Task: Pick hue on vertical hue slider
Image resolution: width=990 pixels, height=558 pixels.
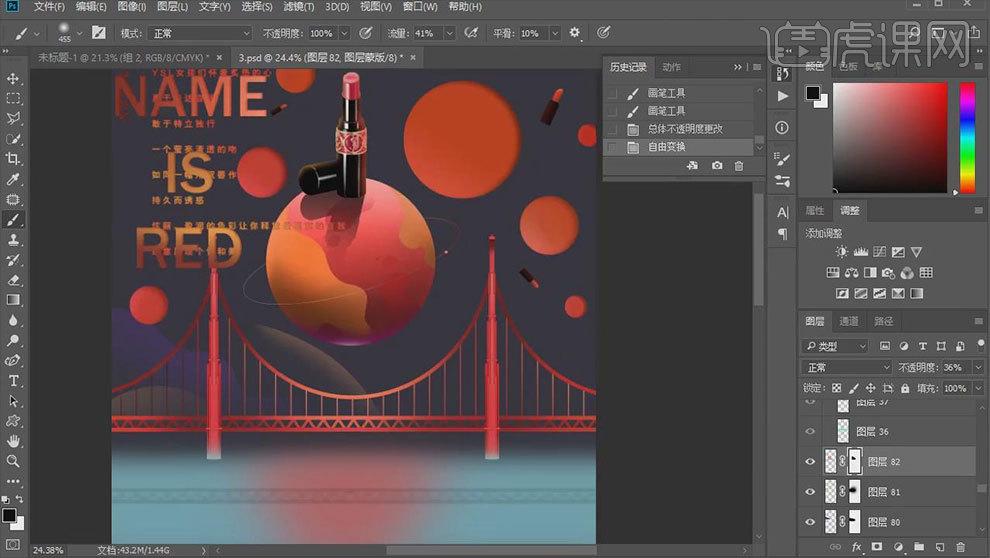Action: pyautogui.click(x=967, y=137)
